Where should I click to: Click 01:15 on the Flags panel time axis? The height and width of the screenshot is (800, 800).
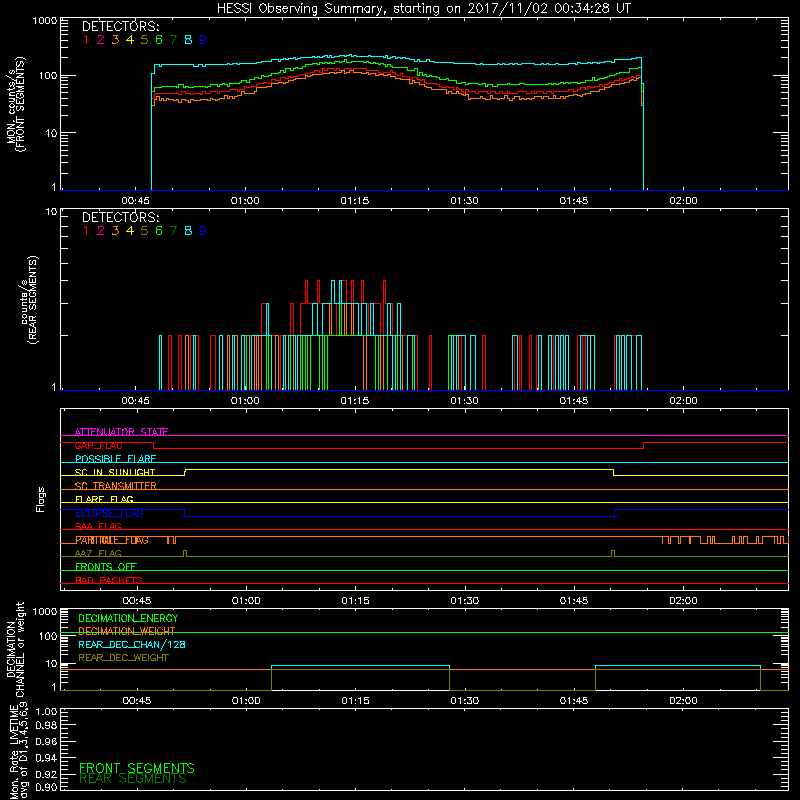pyautogui.click(x=356, y=601)
